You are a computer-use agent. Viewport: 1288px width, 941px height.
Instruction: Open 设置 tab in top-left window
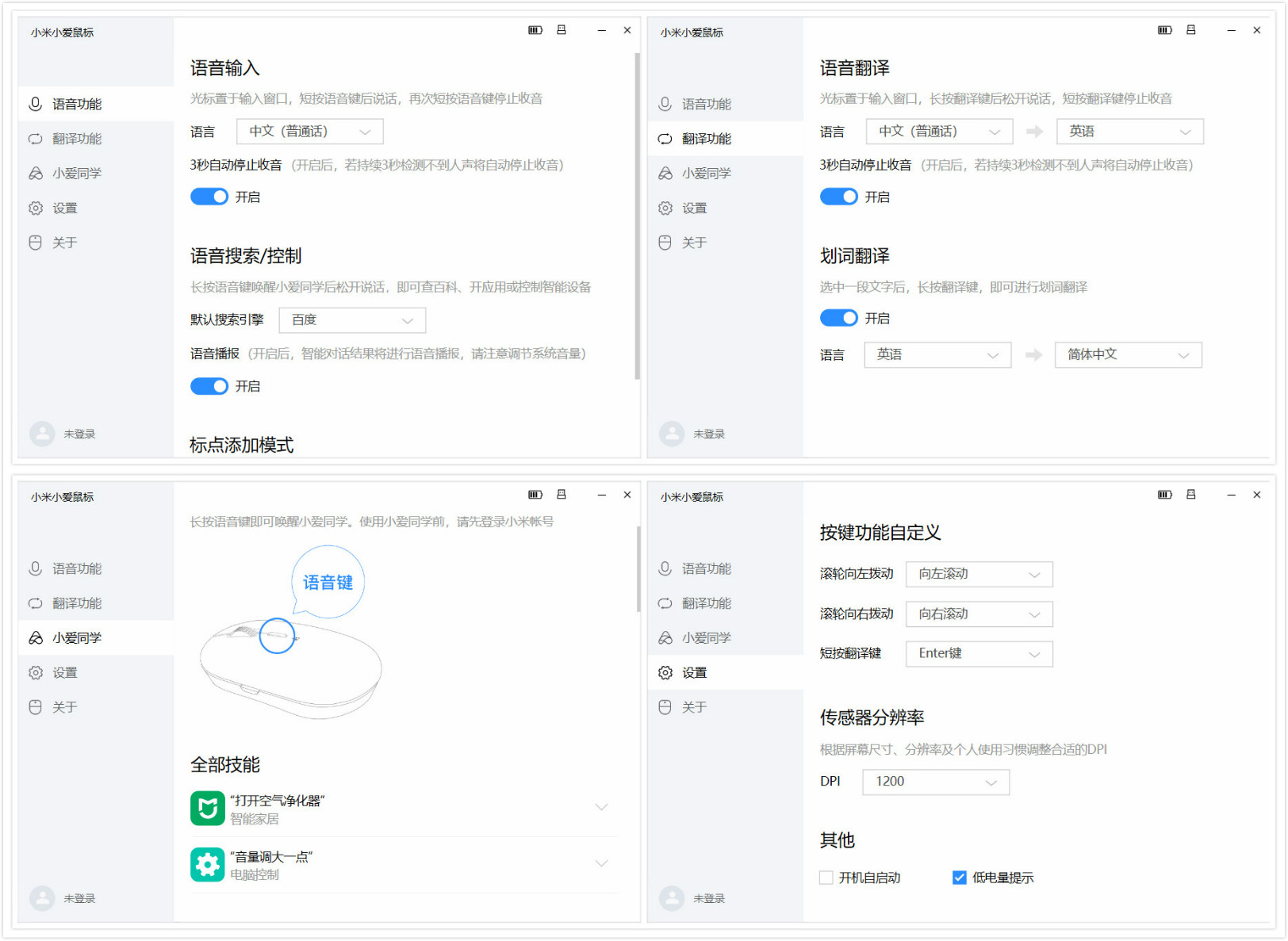[96, 208]
